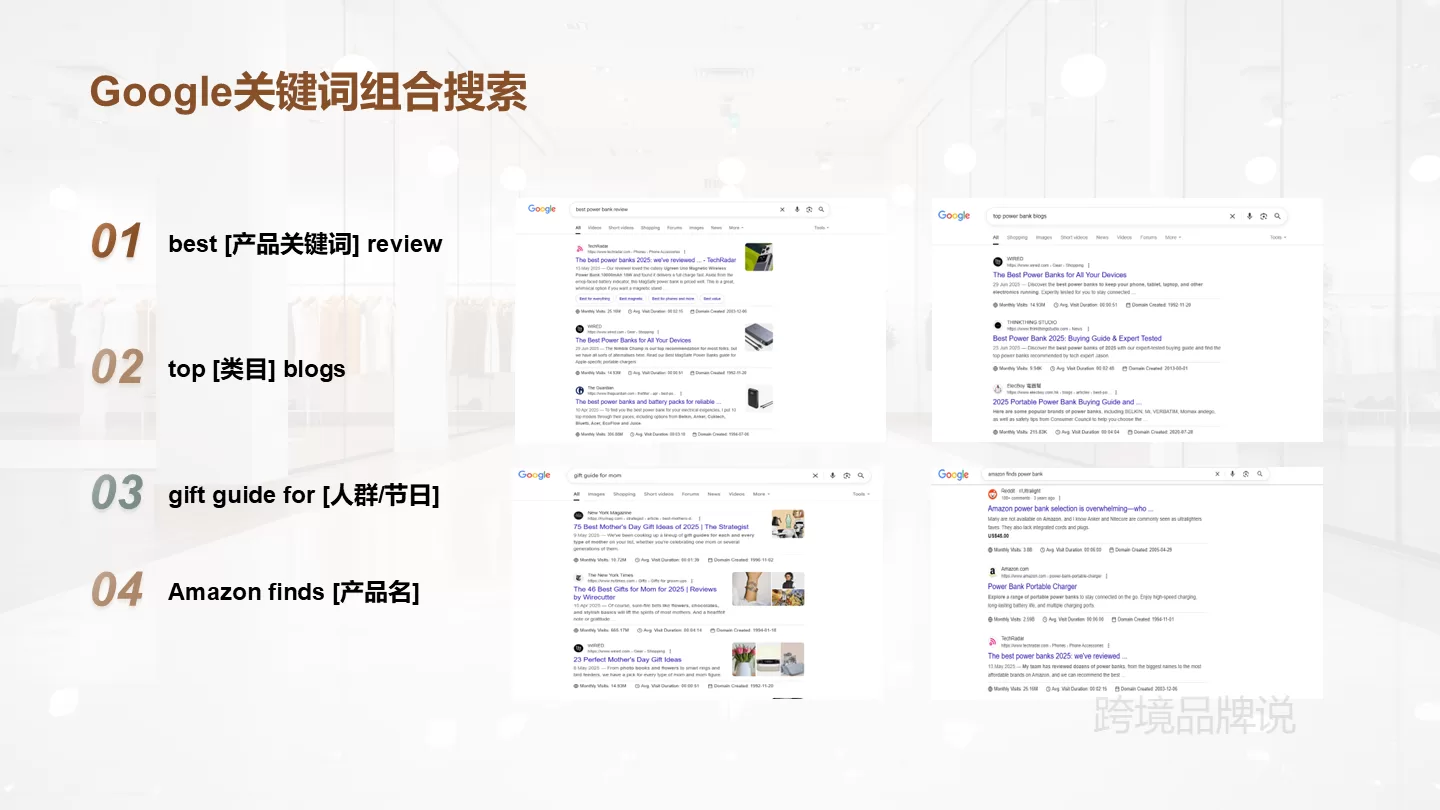Expand More menu in 'gift guide for mom' tabs
This screenshot has width=1440, height=810.
[761, 494]
